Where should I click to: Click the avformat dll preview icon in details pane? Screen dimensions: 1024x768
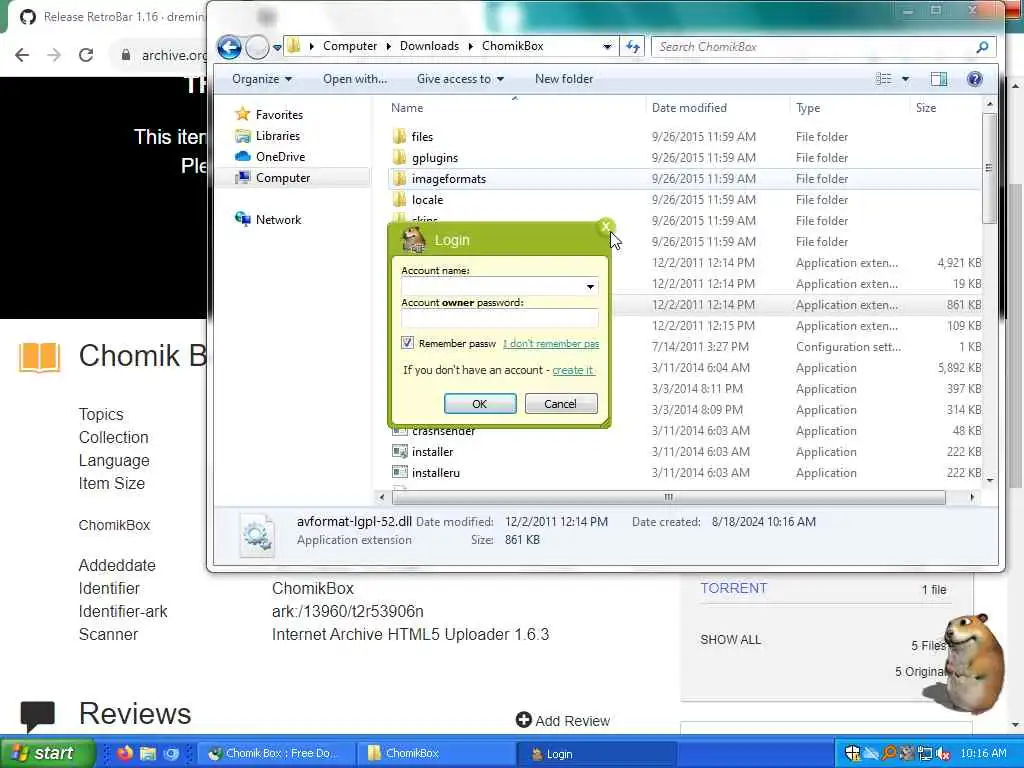pos(257,536)
